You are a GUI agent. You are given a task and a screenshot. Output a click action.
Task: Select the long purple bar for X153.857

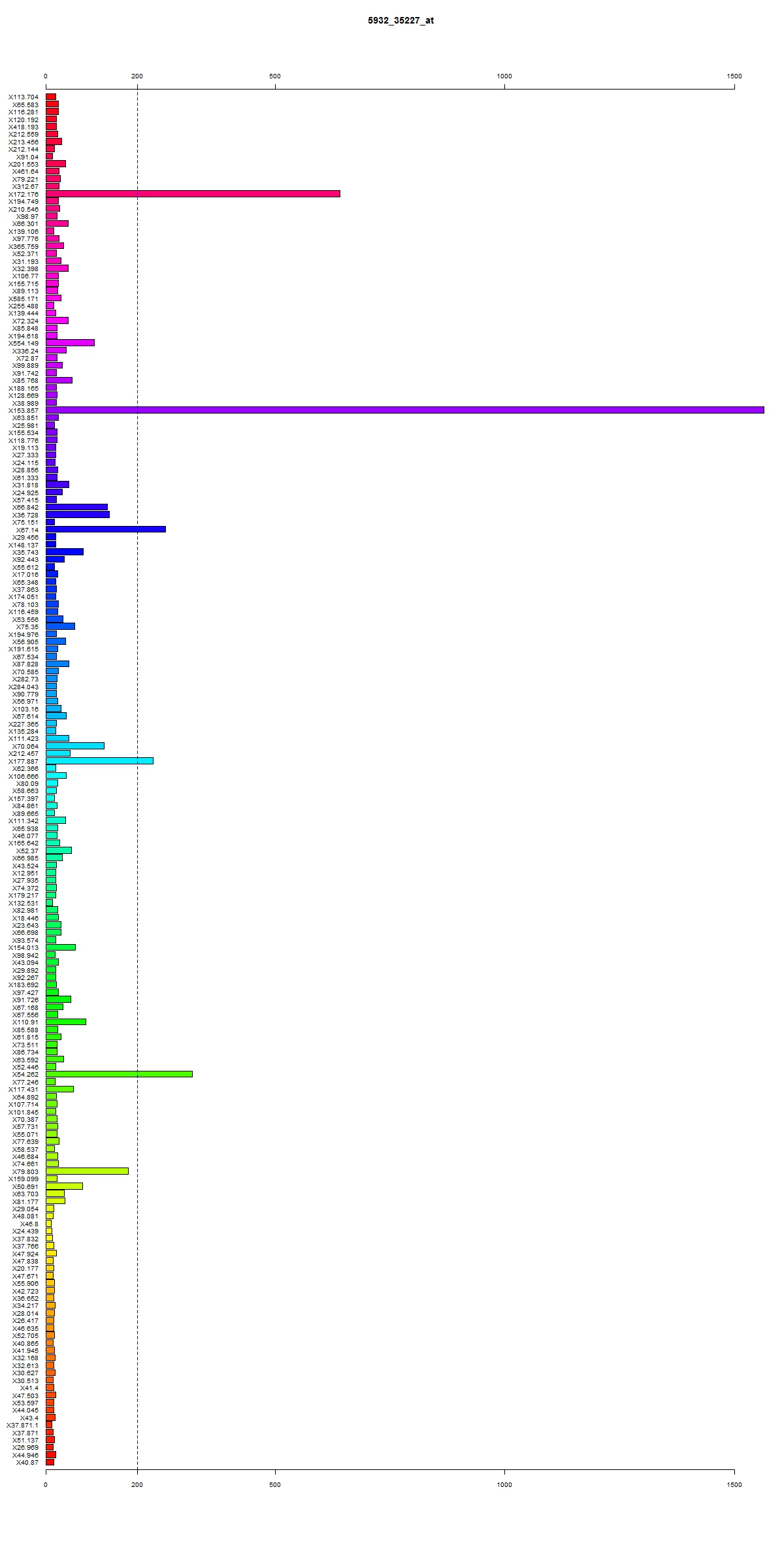(405, 410)
